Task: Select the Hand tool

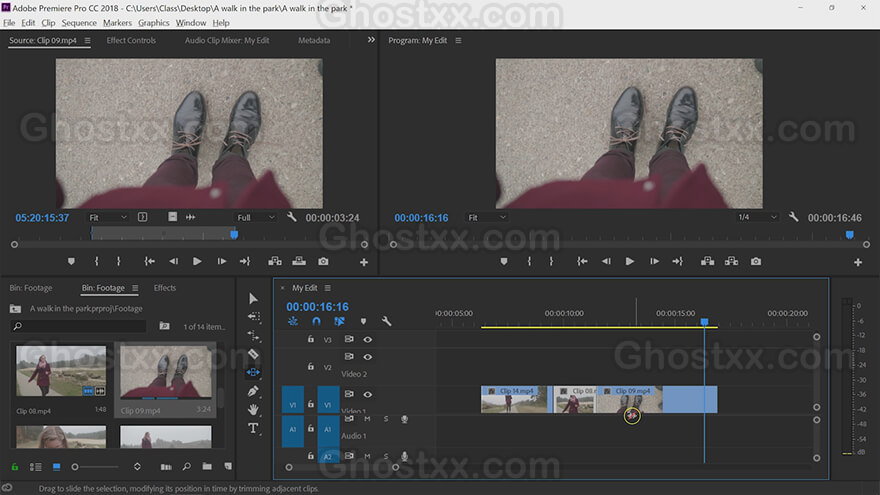Action: tap(253, 410)
